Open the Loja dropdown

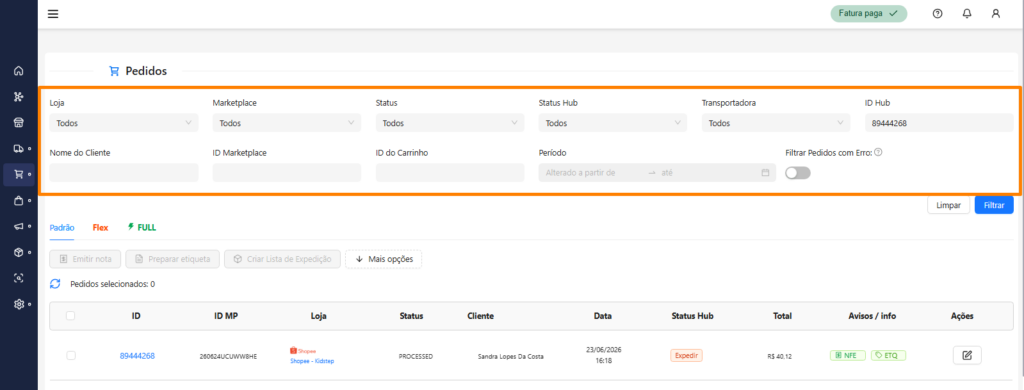click(123, 123)
